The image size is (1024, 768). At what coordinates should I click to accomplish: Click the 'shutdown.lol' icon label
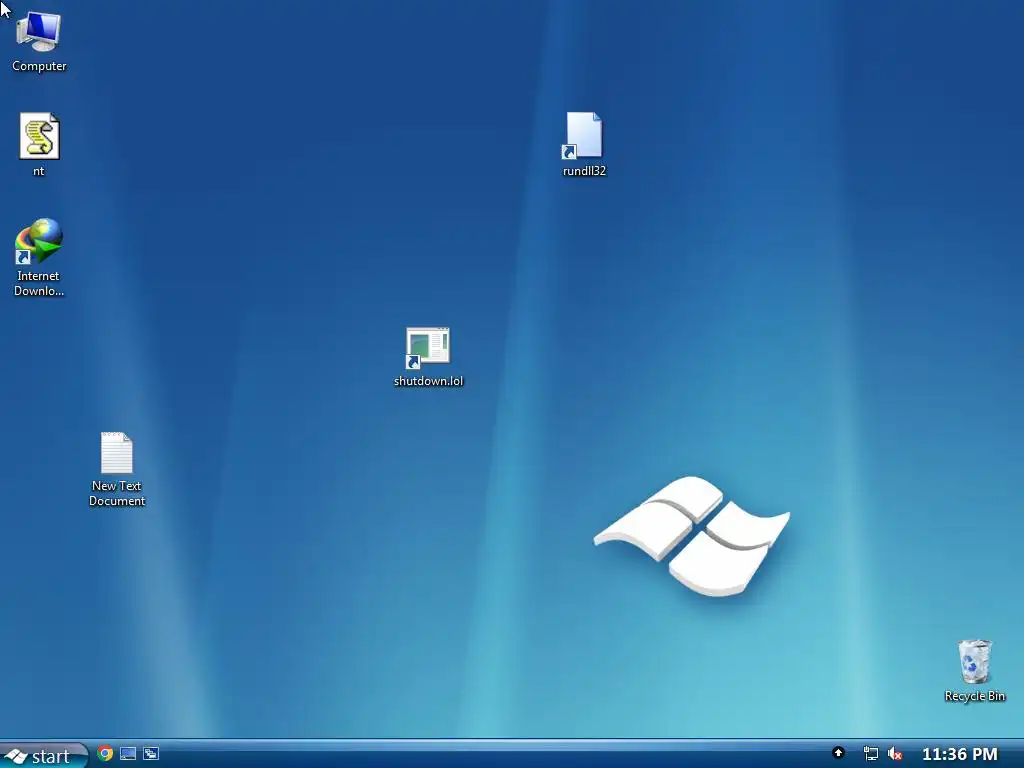coord(428,381)
